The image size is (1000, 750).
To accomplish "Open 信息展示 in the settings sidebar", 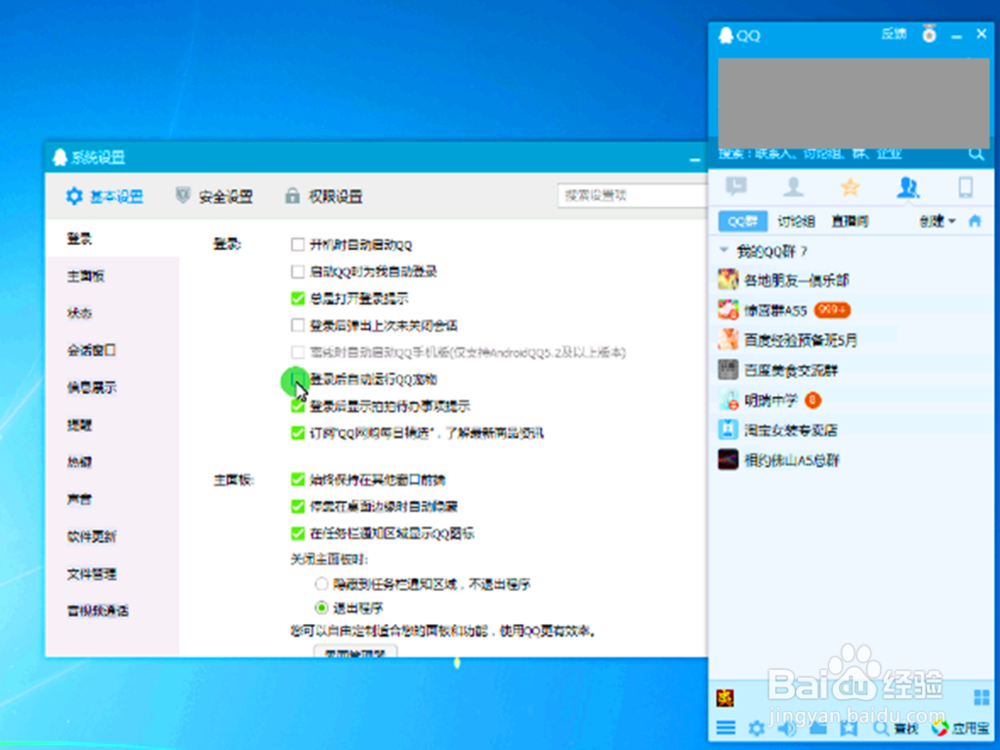I will click(x=92, y=388).
